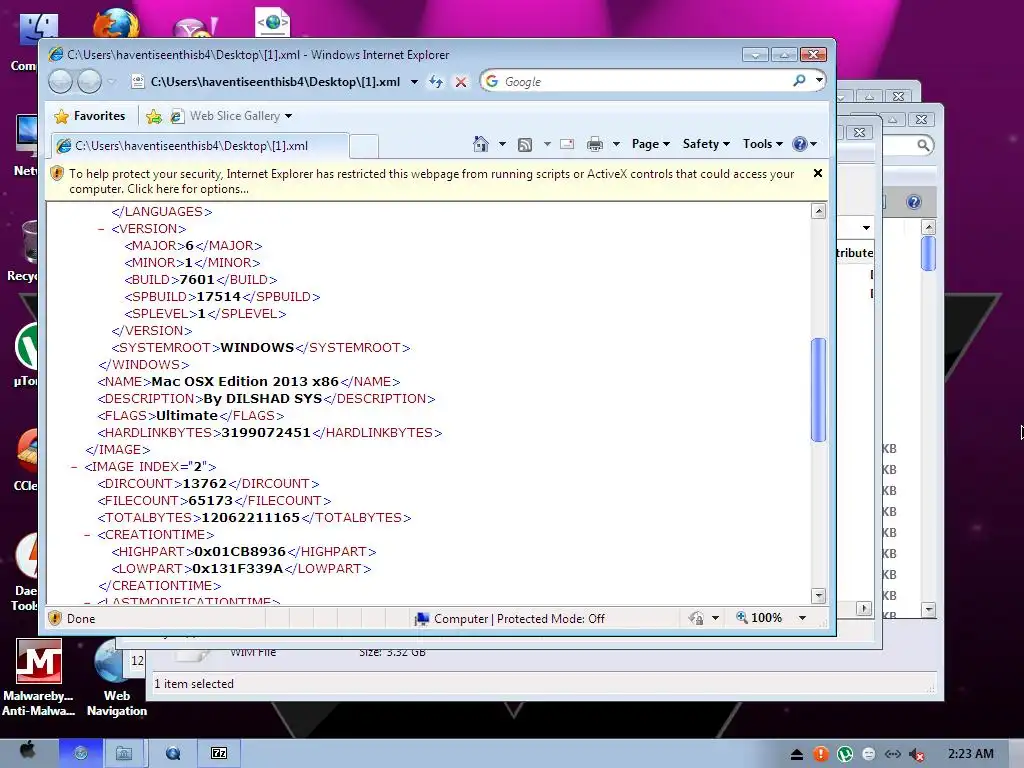Open the Print button dropdown arrow
This screenshot has height=768, width=1024.
[616, 144]
